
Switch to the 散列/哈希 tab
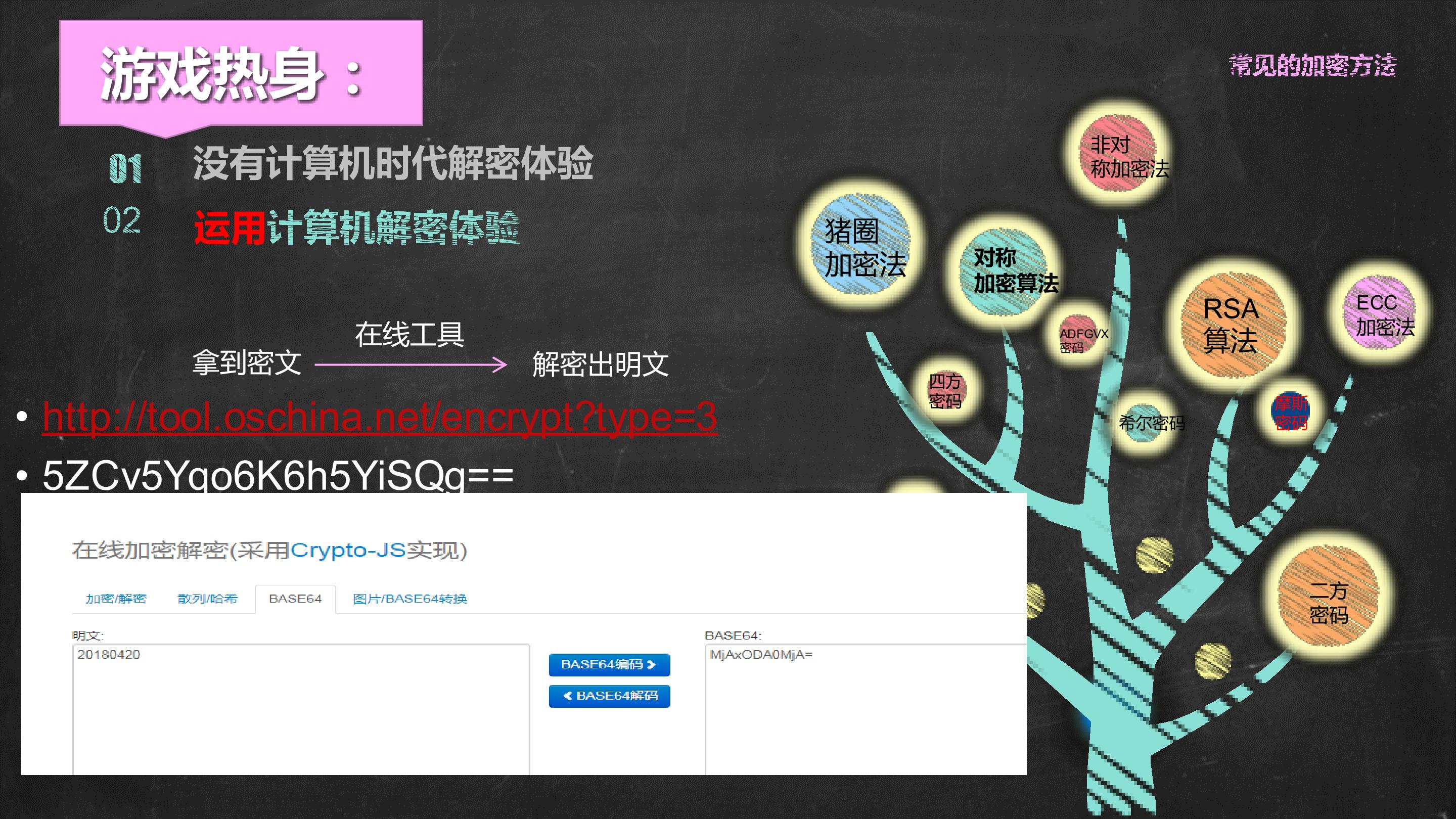point(207,599)
